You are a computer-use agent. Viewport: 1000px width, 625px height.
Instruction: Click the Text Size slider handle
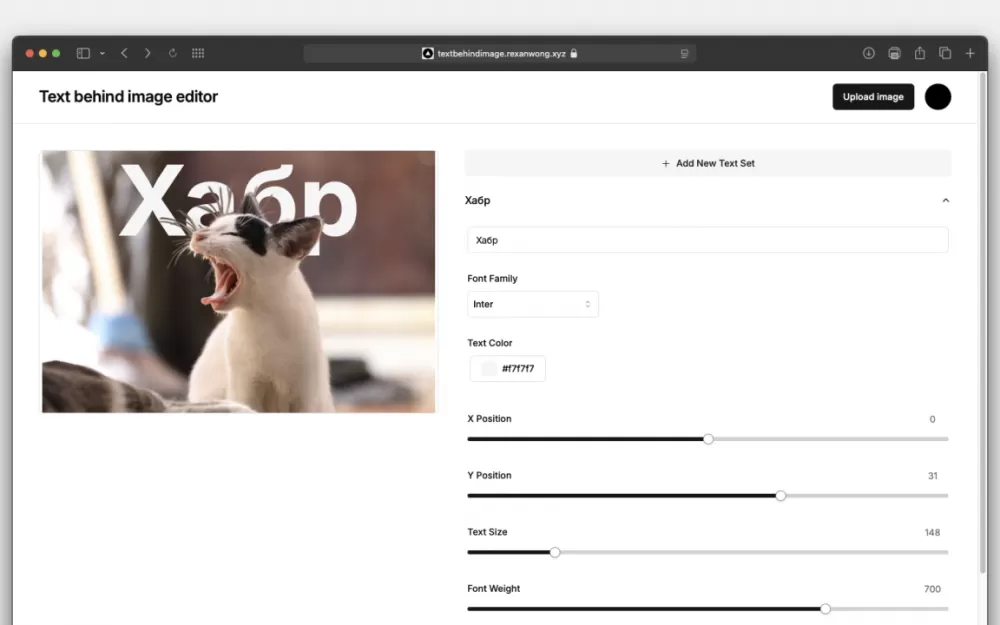click(555, 552)
